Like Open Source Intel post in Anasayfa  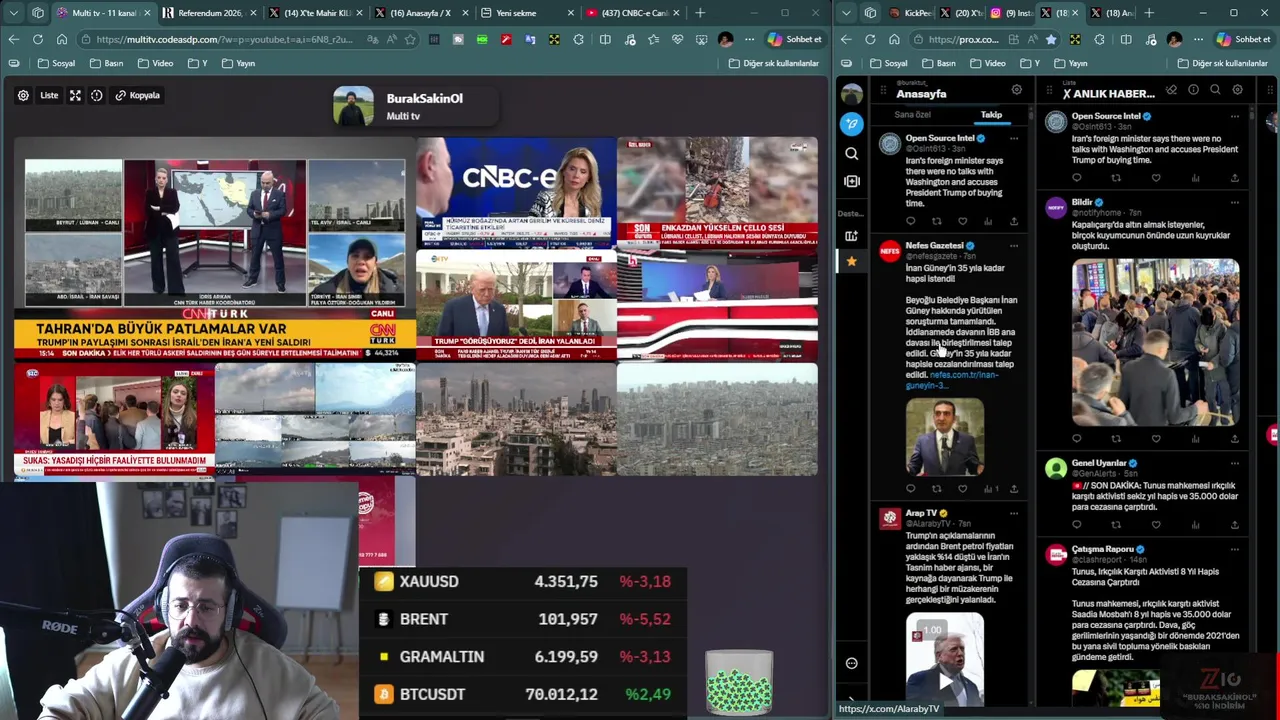pyautogui.click(x=962, y=221)
